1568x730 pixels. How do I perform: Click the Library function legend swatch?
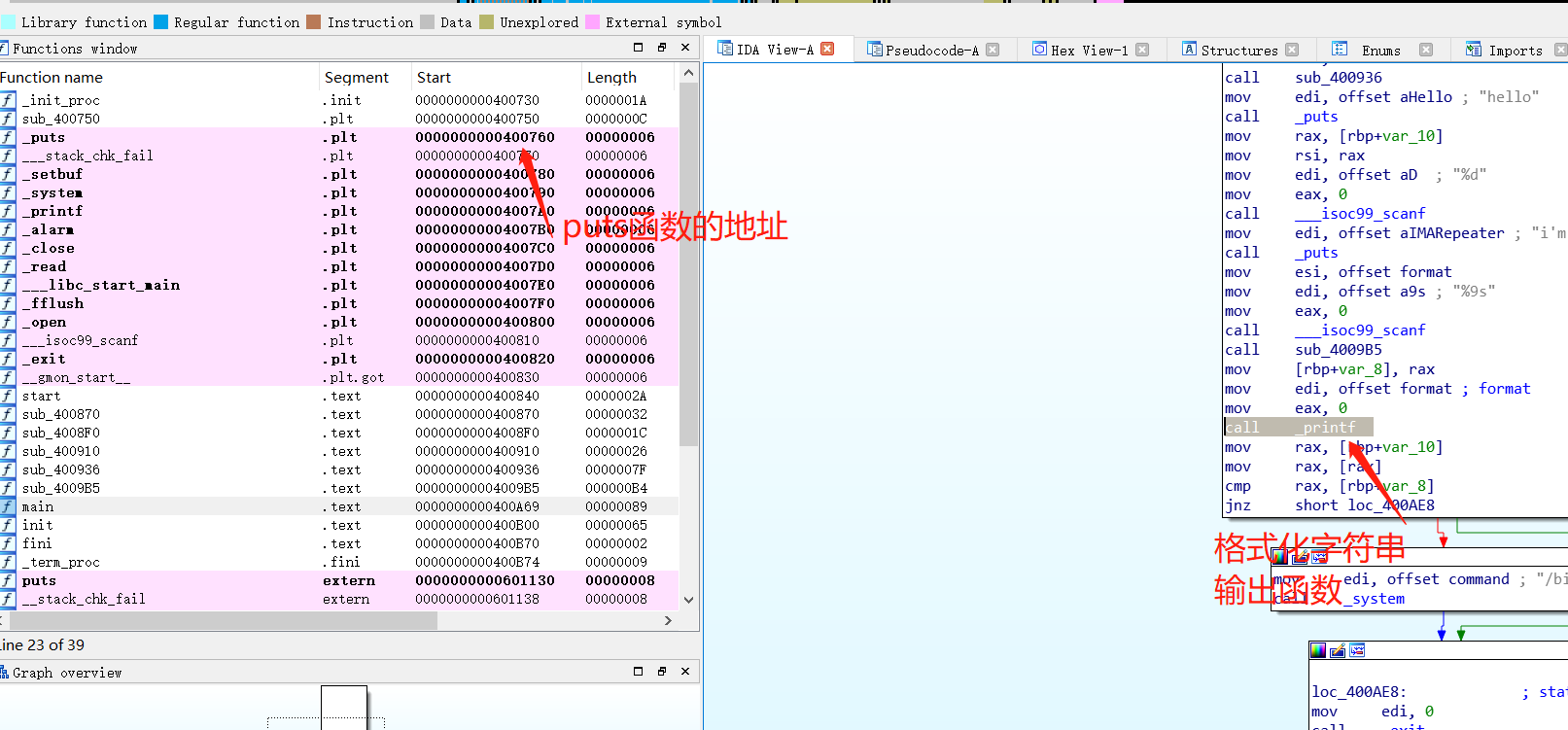(8, 21)
